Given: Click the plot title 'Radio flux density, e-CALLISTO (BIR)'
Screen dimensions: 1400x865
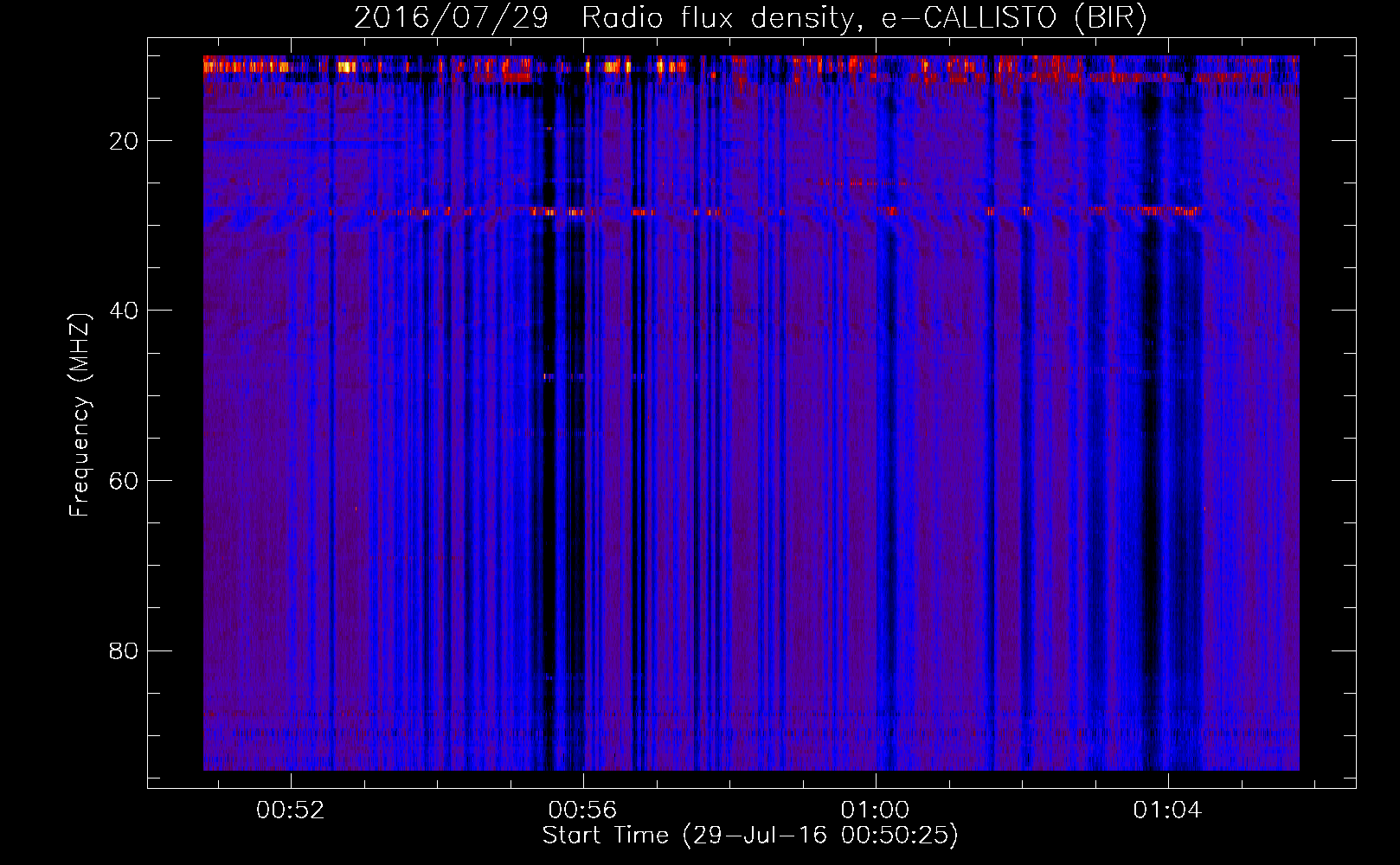Looking at the screenshot, I should click(864, 17).
